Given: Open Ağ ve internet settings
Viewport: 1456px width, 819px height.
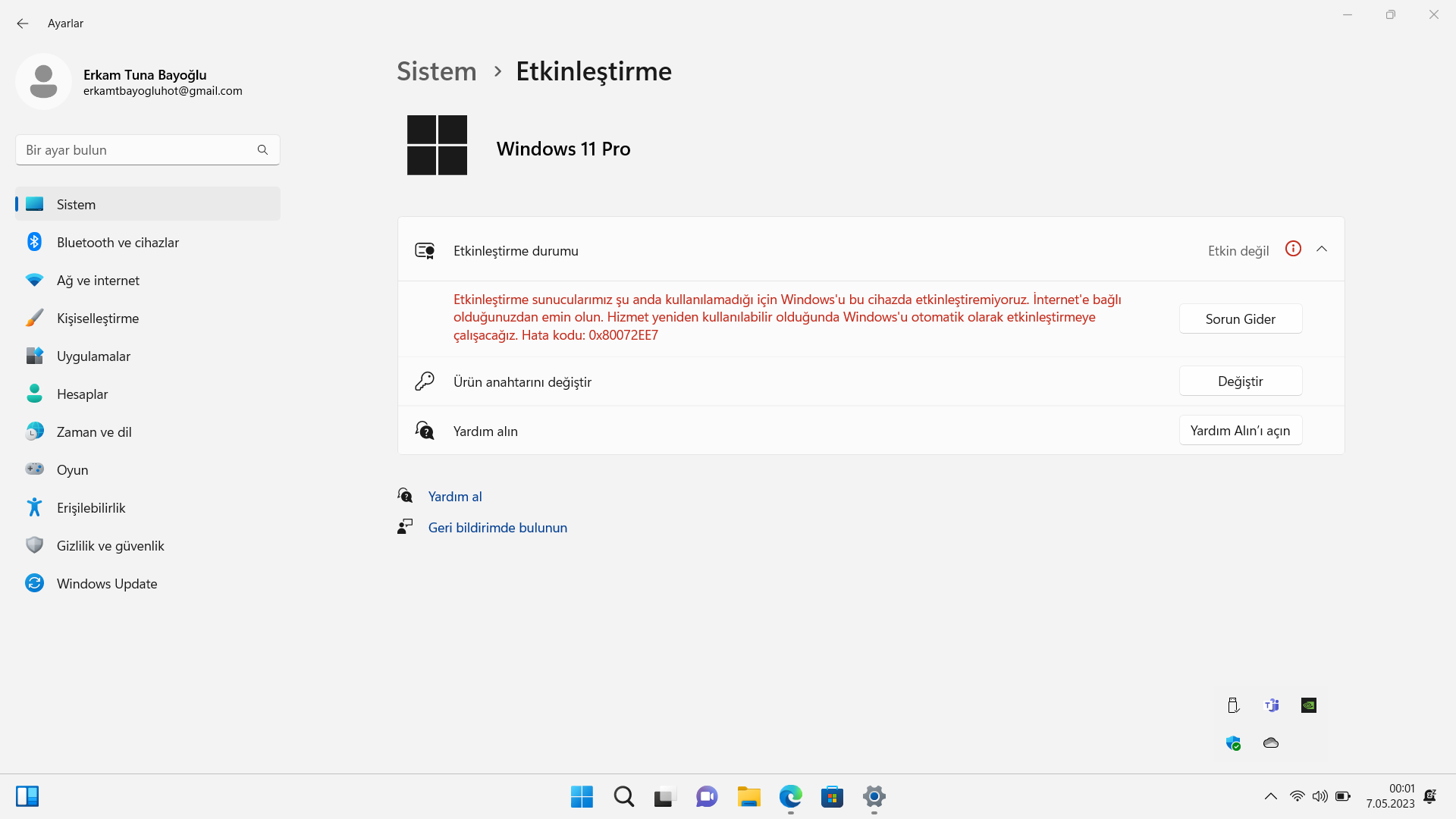Looking at the screenshot, I should (148, 280).
